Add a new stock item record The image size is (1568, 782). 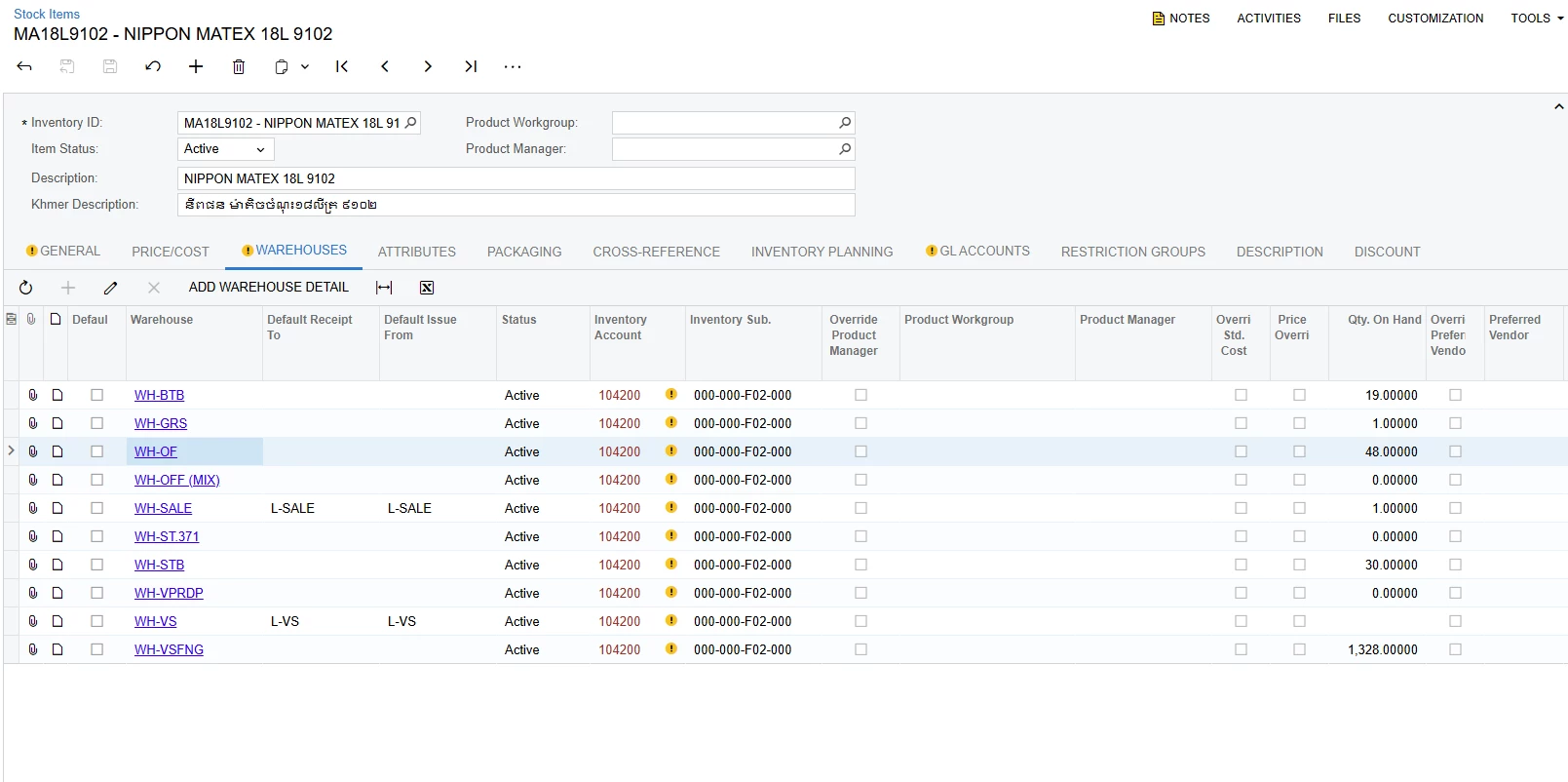click(x=196, y=66)
